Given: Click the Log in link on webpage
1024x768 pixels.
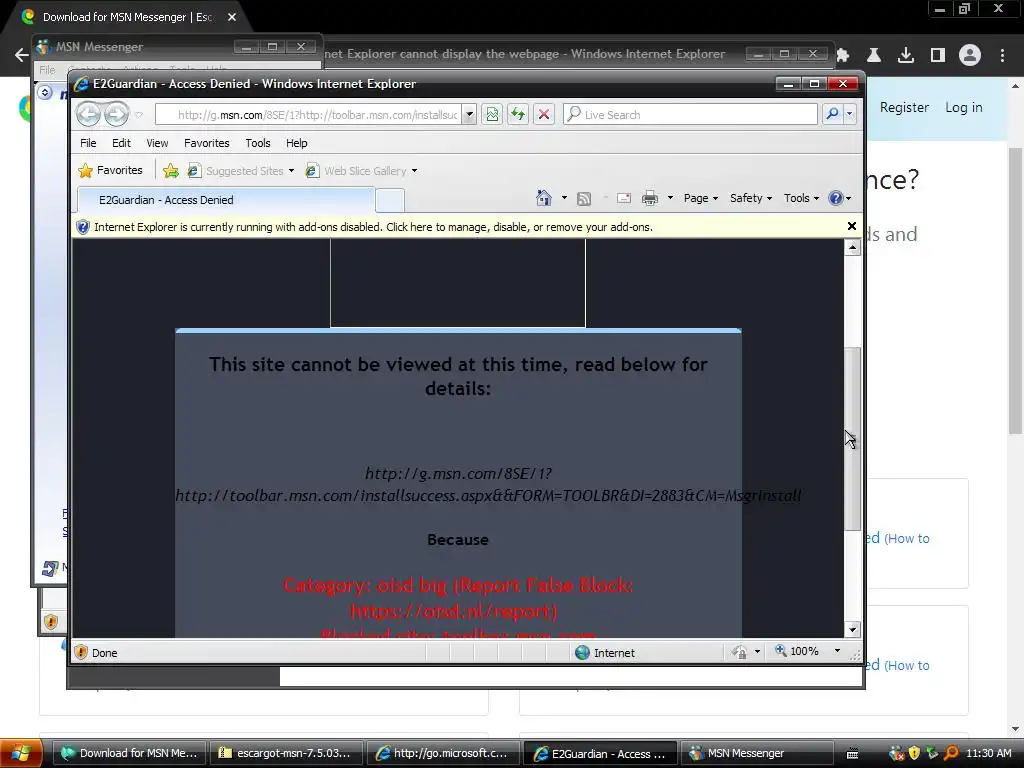Looking at the screenshot, I should 964,107.
